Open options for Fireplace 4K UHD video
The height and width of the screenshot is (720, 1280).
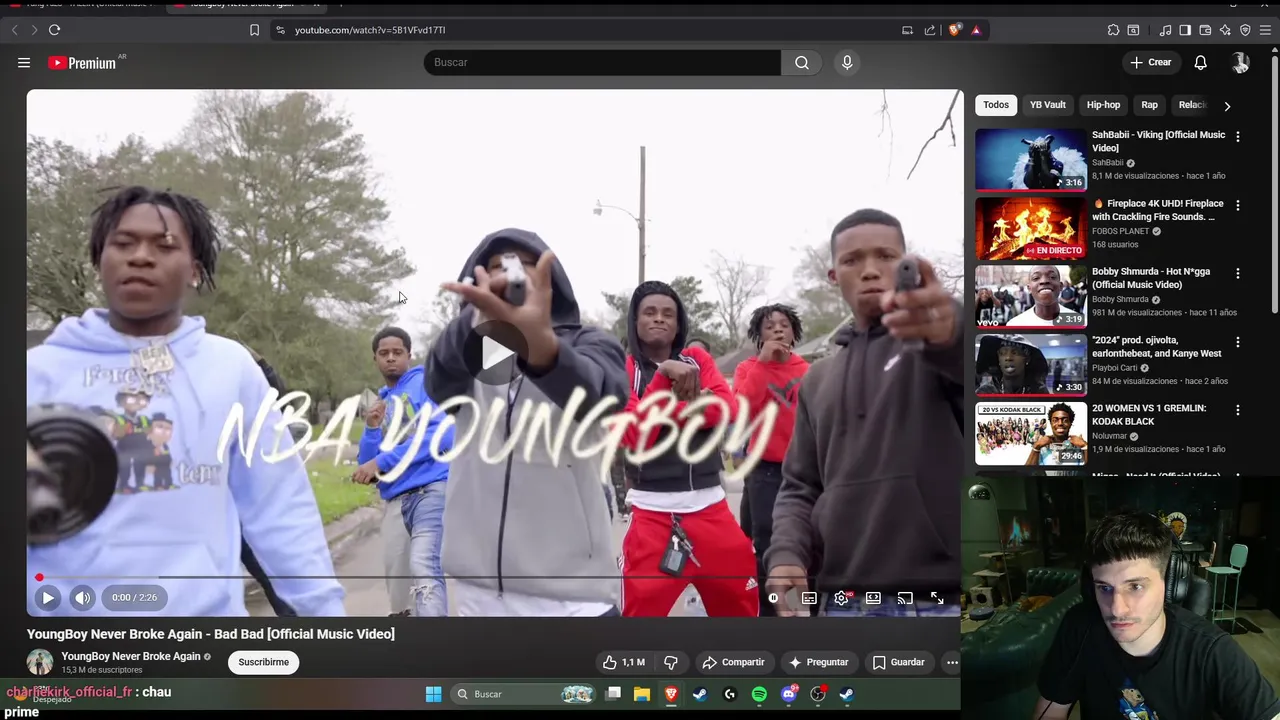click(1238, 205)
